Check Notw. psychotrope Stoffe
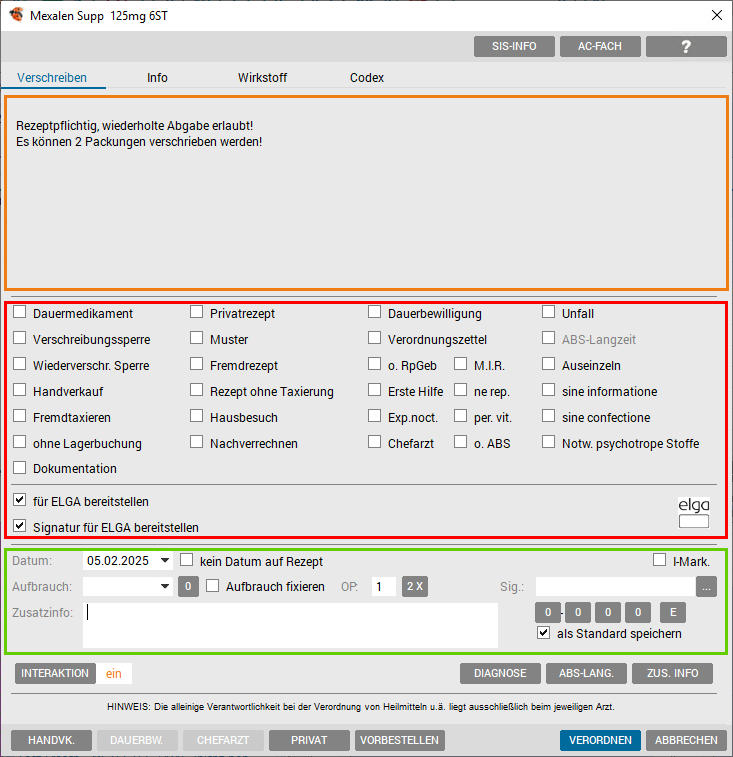This screenshot has height=757, width=733. coord(549,442)
